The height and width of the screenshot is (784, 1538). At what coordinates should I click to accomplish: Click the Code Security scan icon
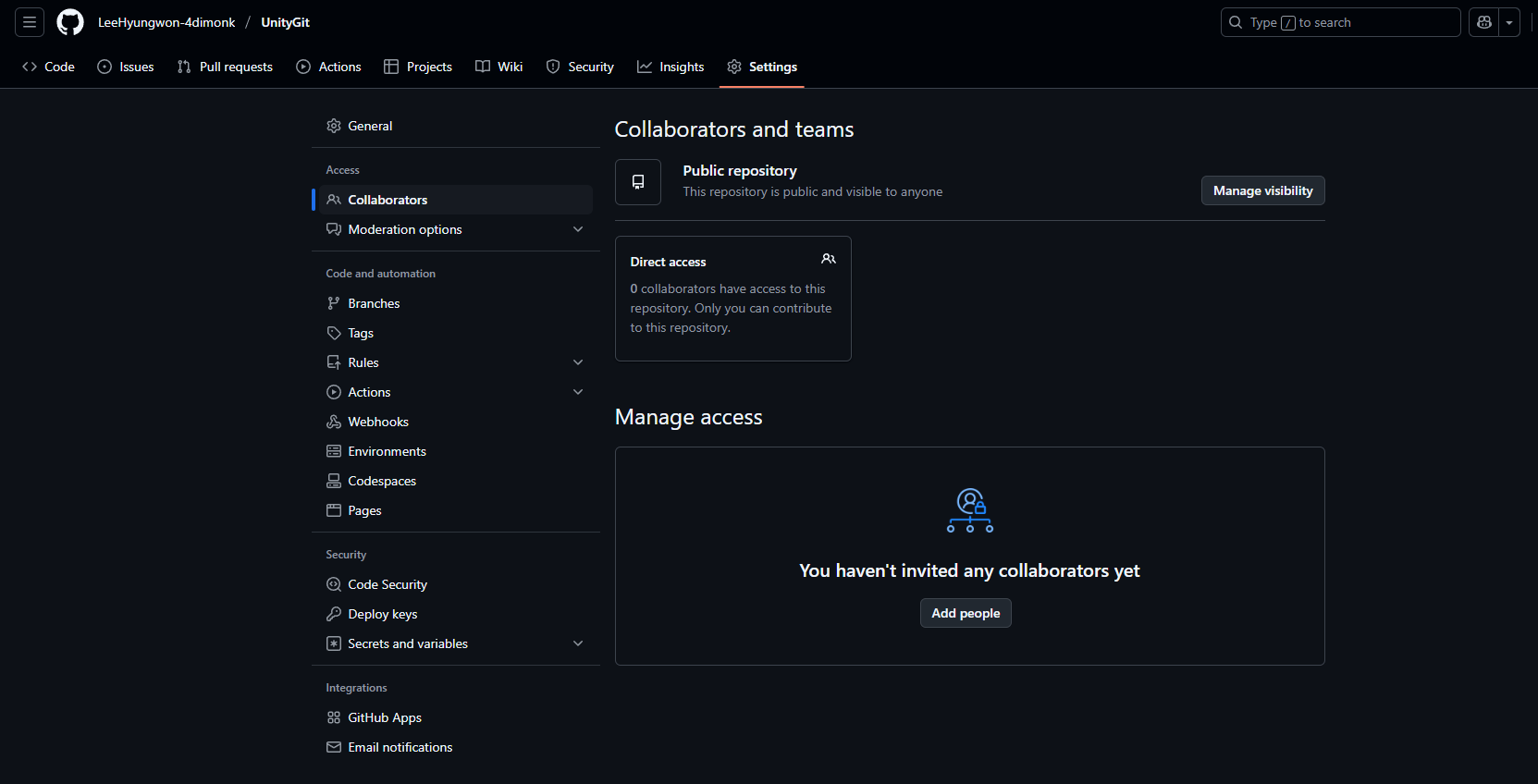334,584
